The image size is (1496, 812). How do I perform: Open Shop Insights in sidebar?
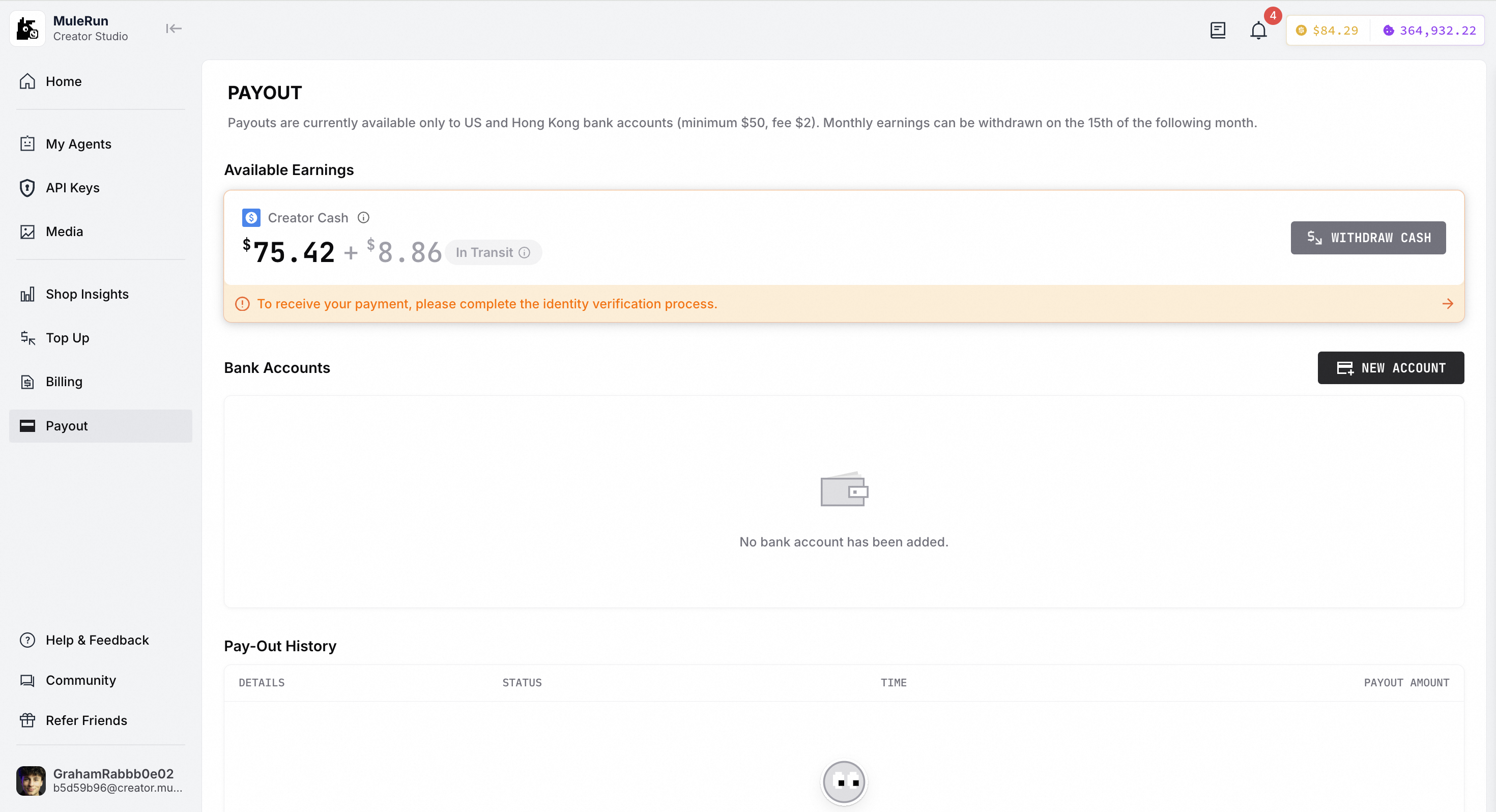87,295
